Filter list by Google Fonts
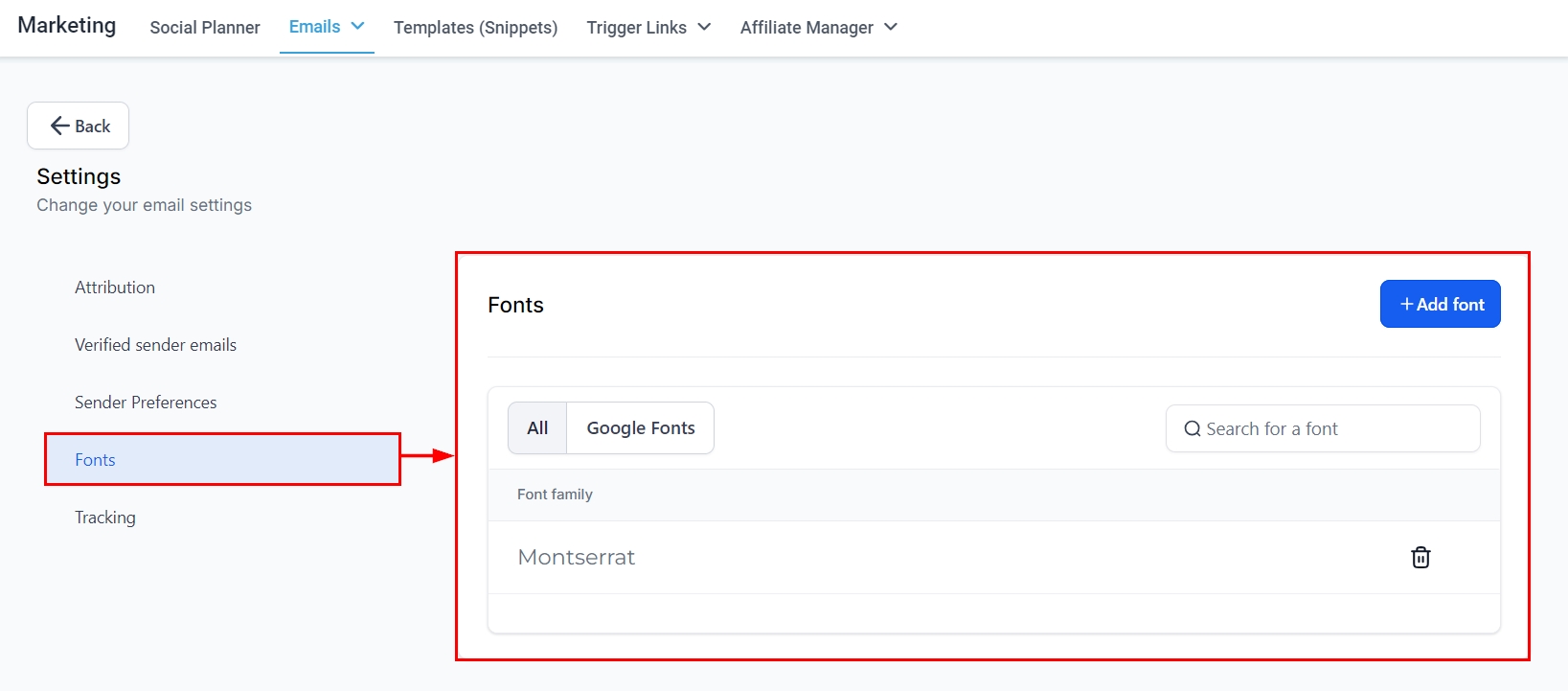The height and width of the screenshot is (691, 1568). pyautogui.click(x=641, y=428)
